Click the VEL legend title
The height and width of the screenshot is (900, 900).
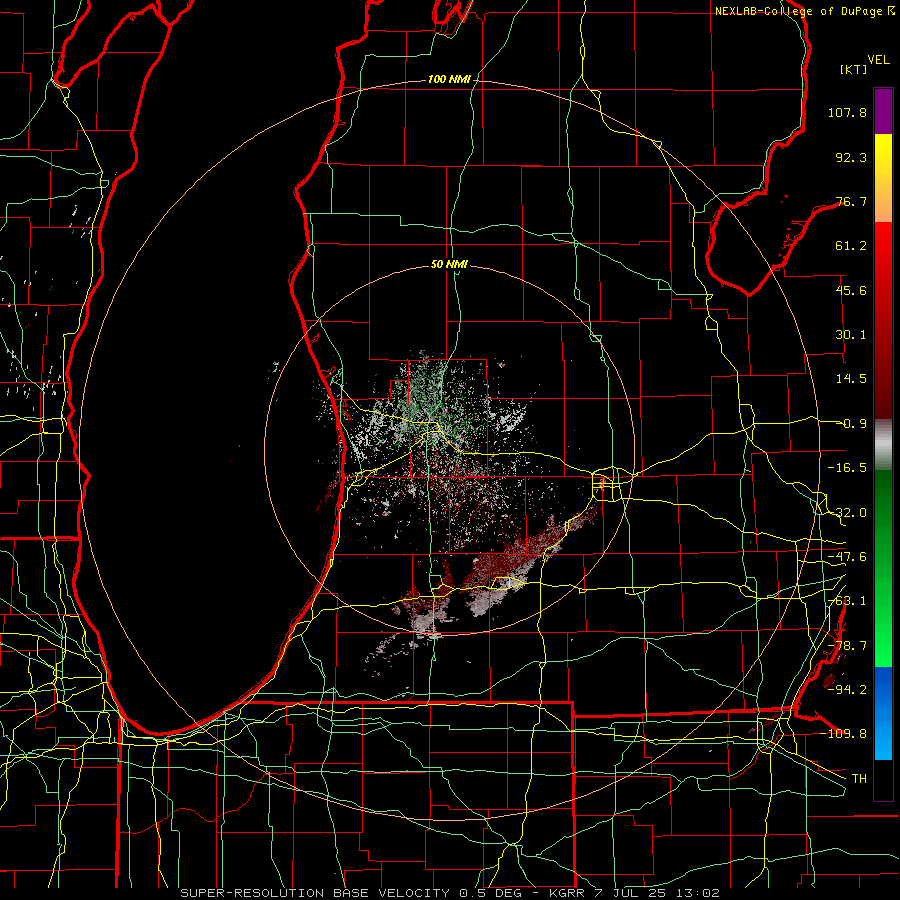click(x=878, y=60)
